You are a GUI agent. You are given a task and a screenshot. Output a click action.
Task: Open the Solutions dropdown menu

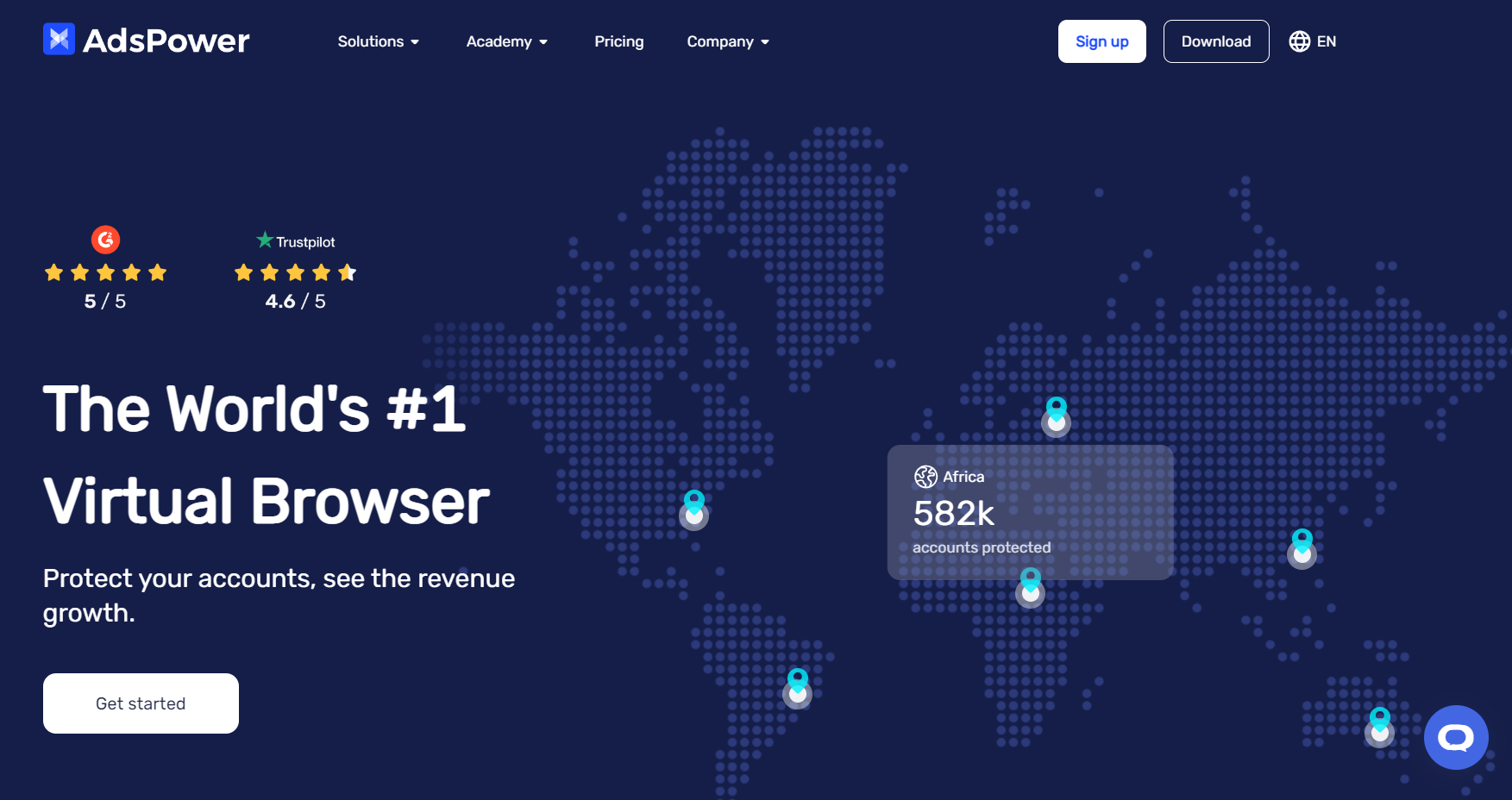pos(378,41)
